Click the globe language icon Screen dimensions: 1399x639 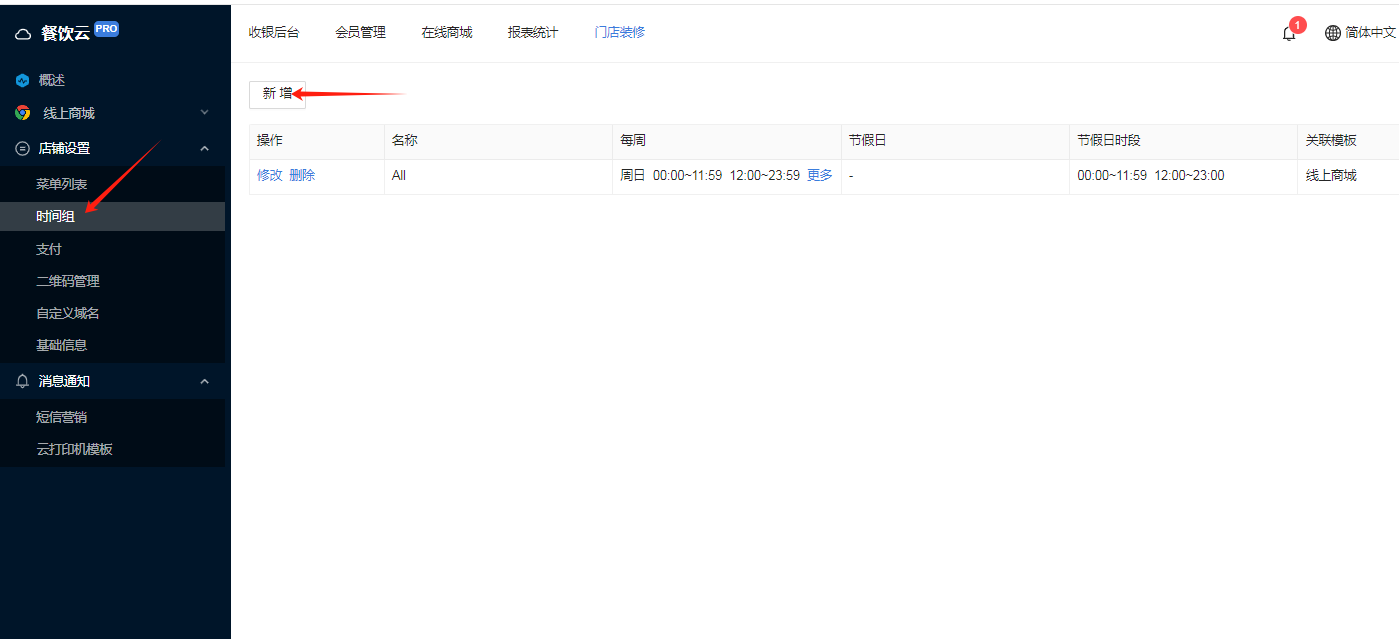click(x=1332, y=33)
